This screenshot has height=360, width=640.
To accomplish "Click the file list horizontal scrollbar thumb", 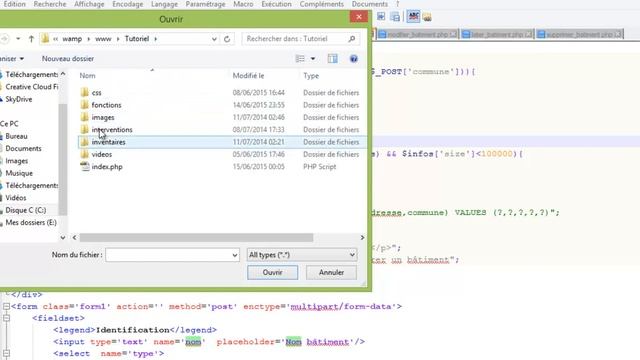I will click(196, 238).
